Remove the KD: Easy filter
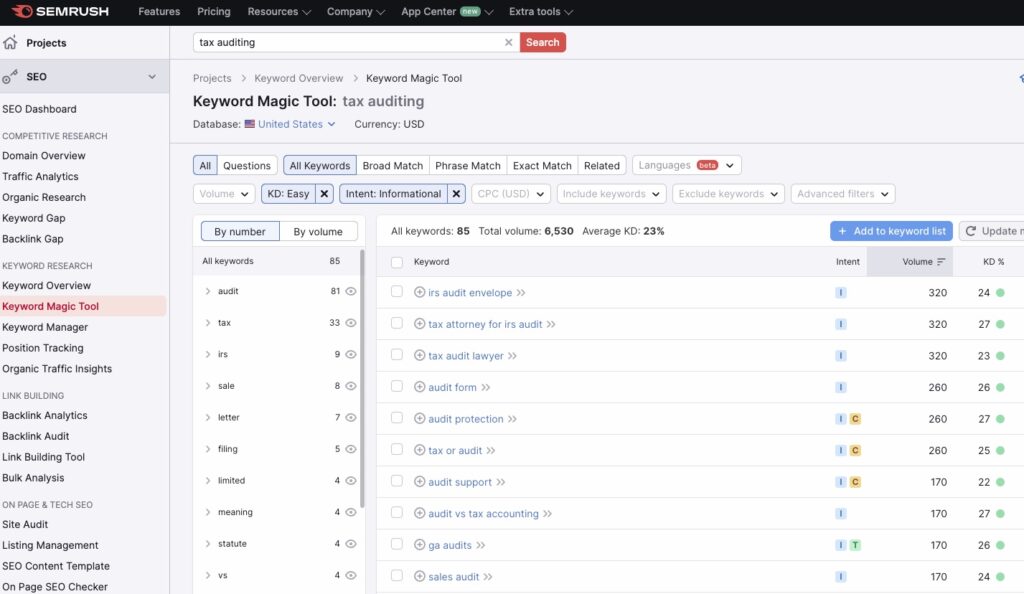Screen dimensions: 1024x594 coord(324,194)
